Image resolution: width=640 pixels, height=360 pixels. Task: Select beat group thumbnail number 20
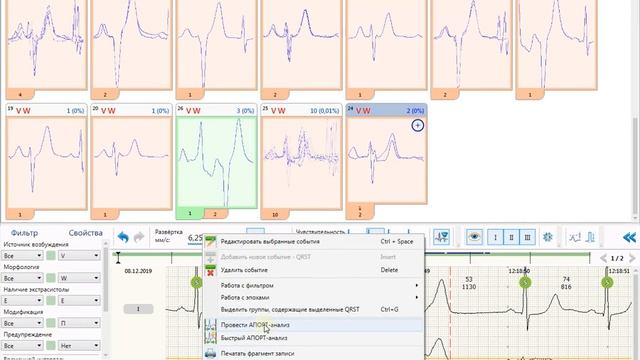(x=131, y=162)
